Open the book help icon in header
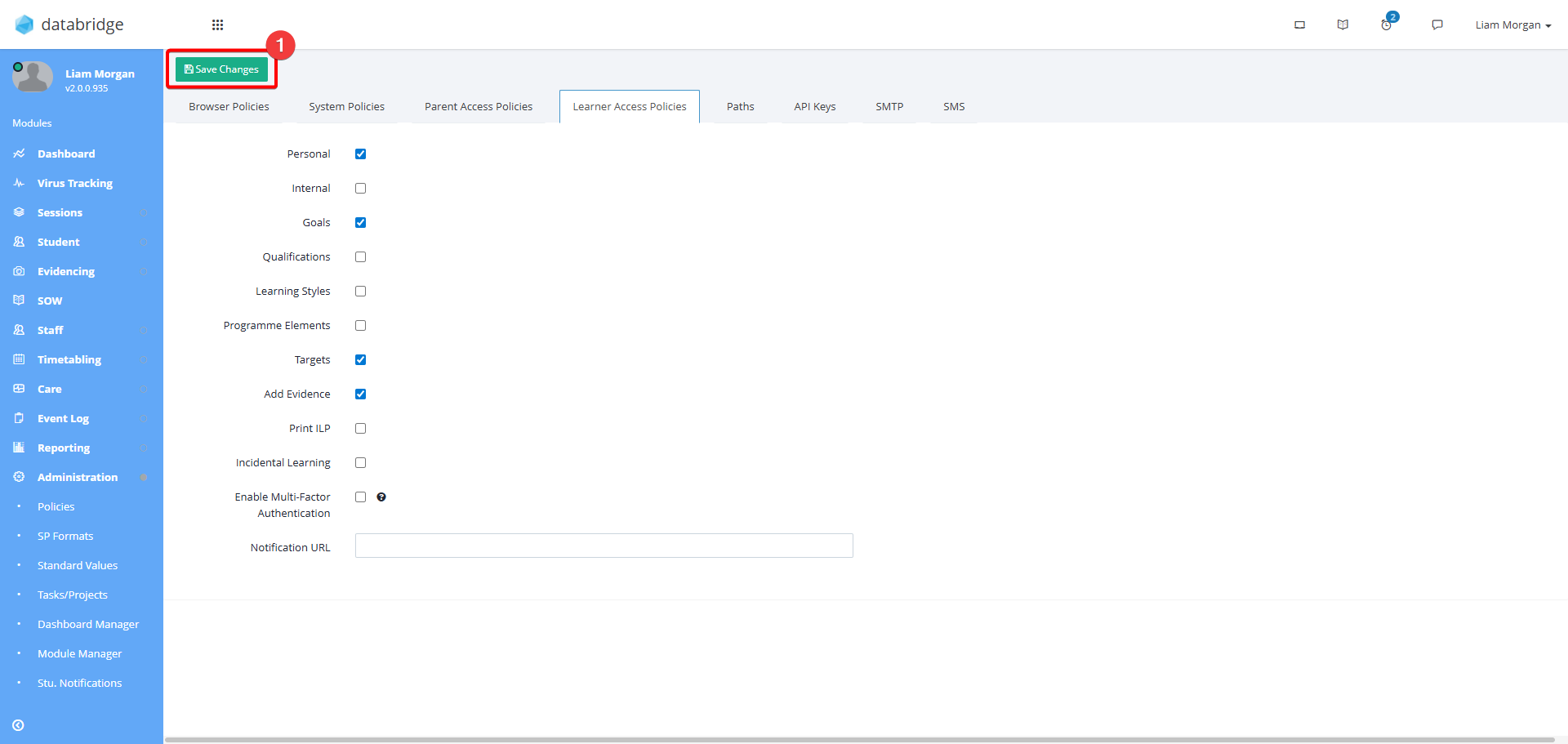The height and width of the screenshot is (744, 1568). 1343,25
